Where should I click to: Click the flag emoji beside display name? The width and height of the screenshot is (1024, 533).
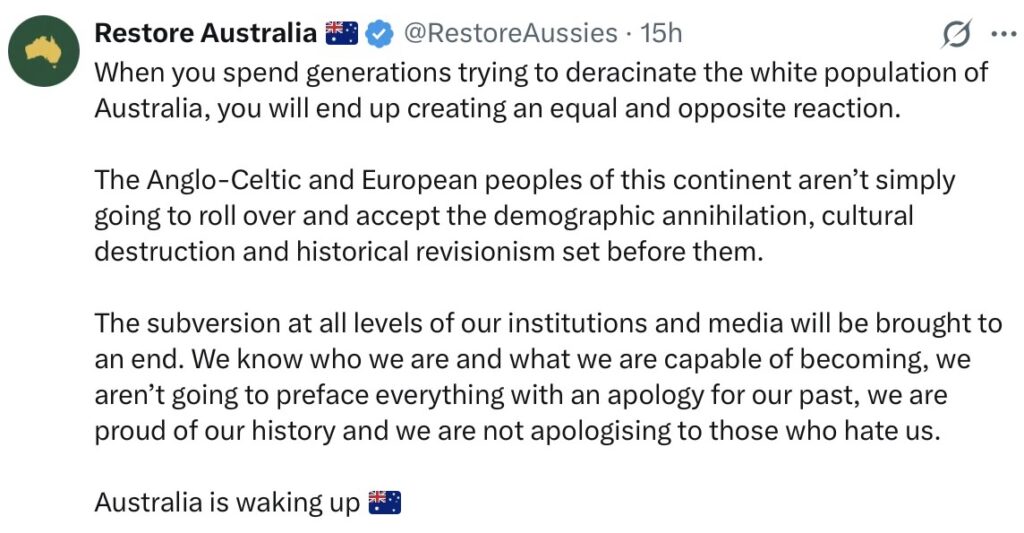342,33
